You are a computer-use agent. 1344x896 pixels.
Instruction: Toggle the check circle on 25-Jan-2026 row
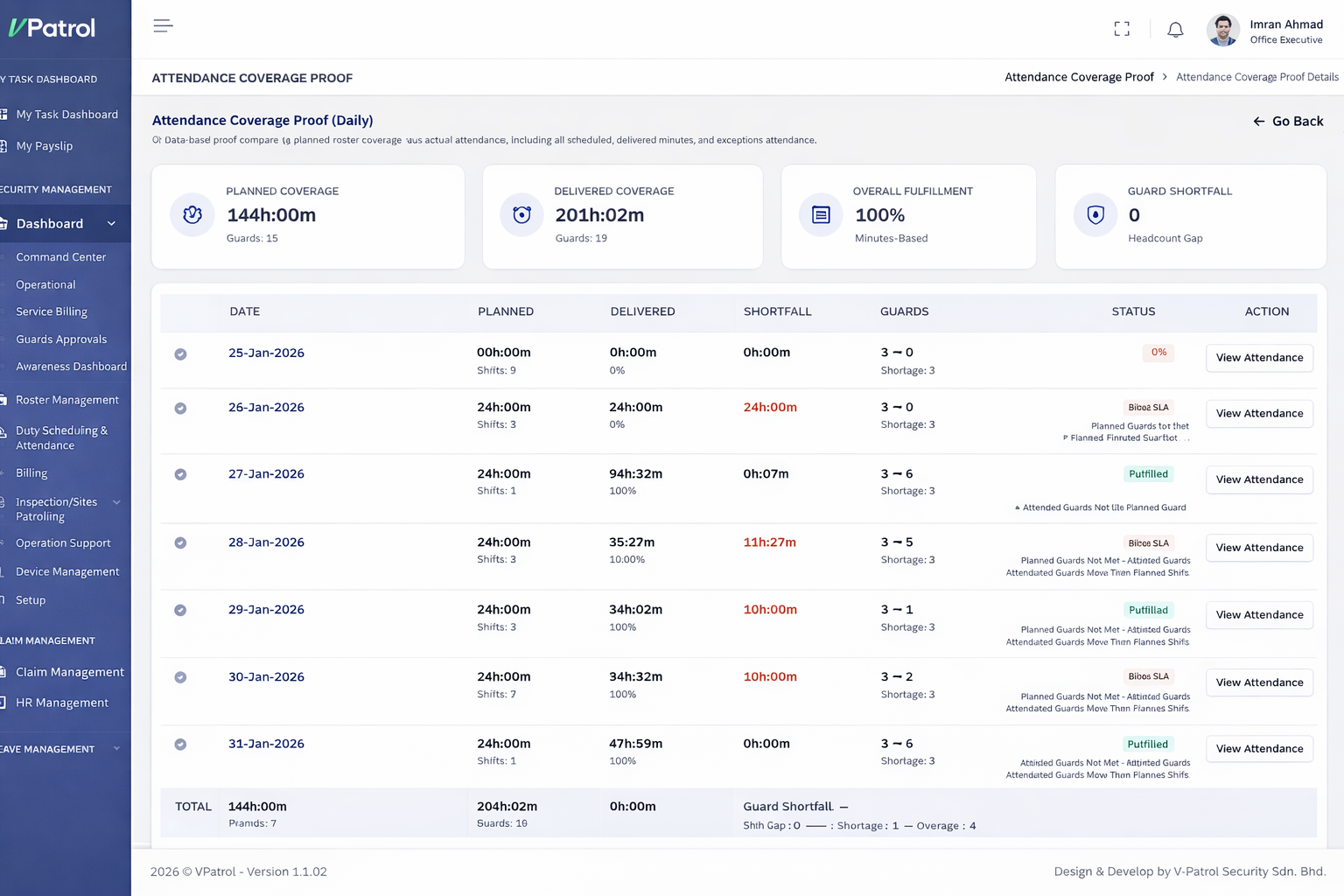pyautogui.click(x=180, y=353)
